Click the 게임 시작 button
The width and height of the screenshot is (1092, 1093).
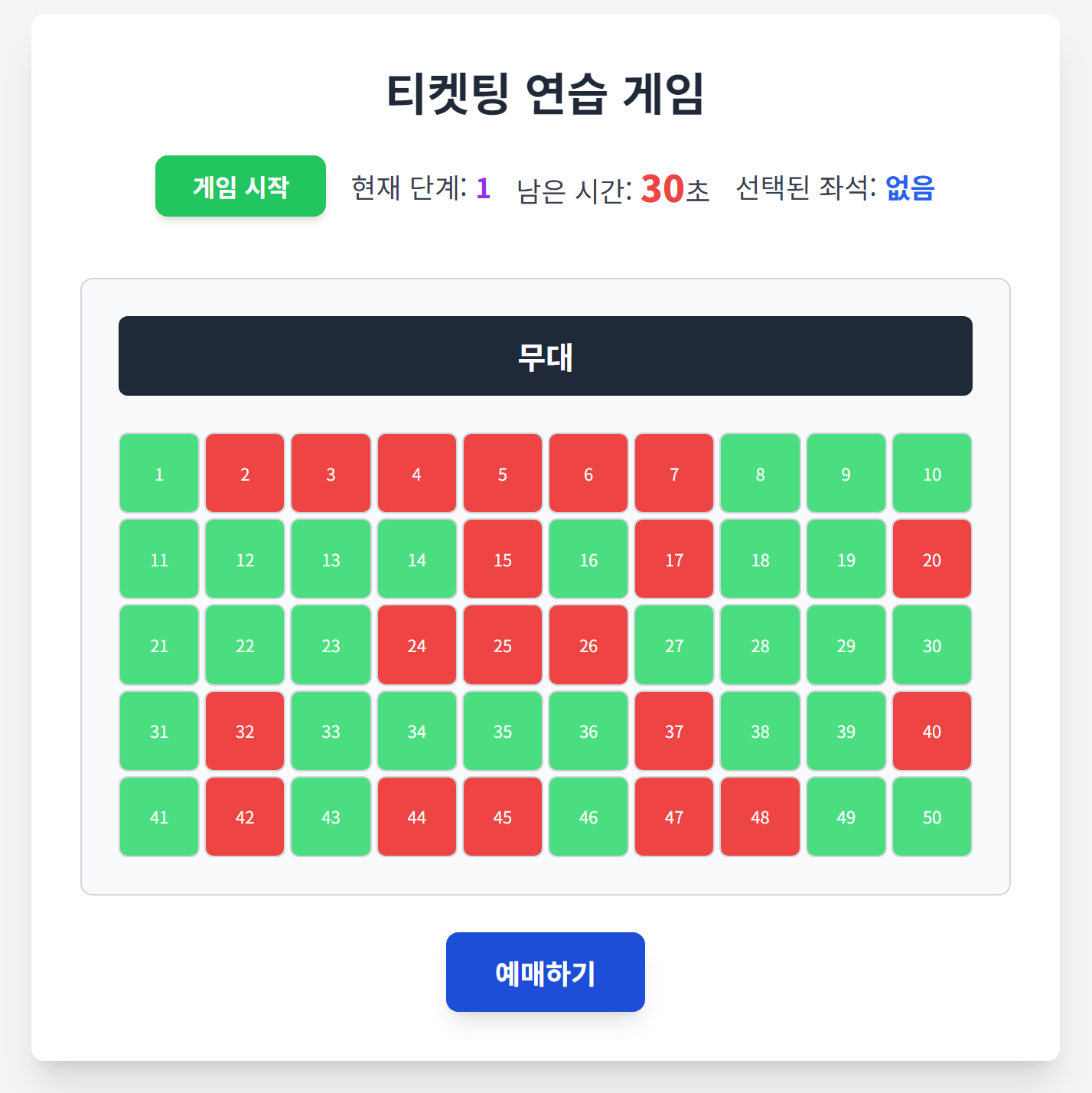[x=240, y=186]
